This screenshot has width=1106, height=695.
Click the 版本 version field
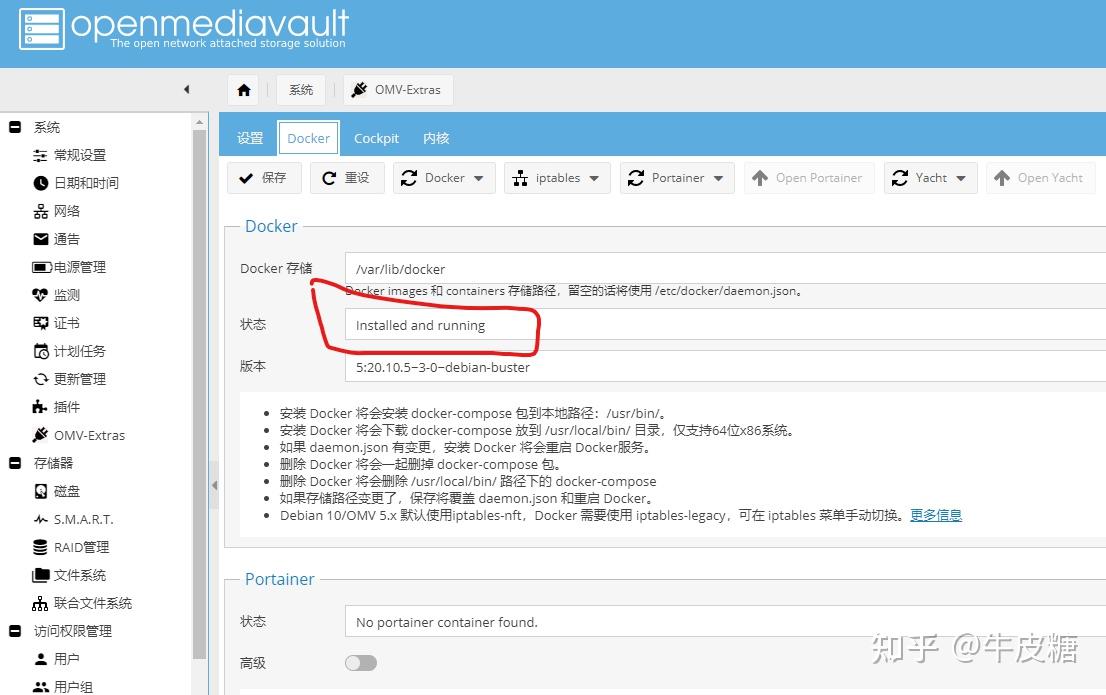(x=725, y=366)
